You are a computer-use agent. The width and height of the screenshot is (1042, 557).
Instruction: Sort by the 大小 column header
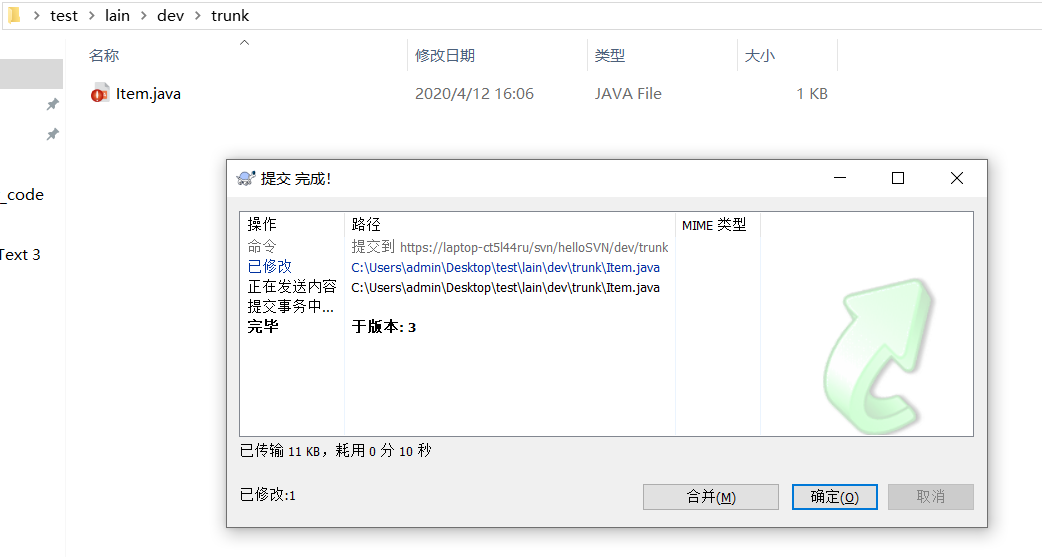pos(760,56)
